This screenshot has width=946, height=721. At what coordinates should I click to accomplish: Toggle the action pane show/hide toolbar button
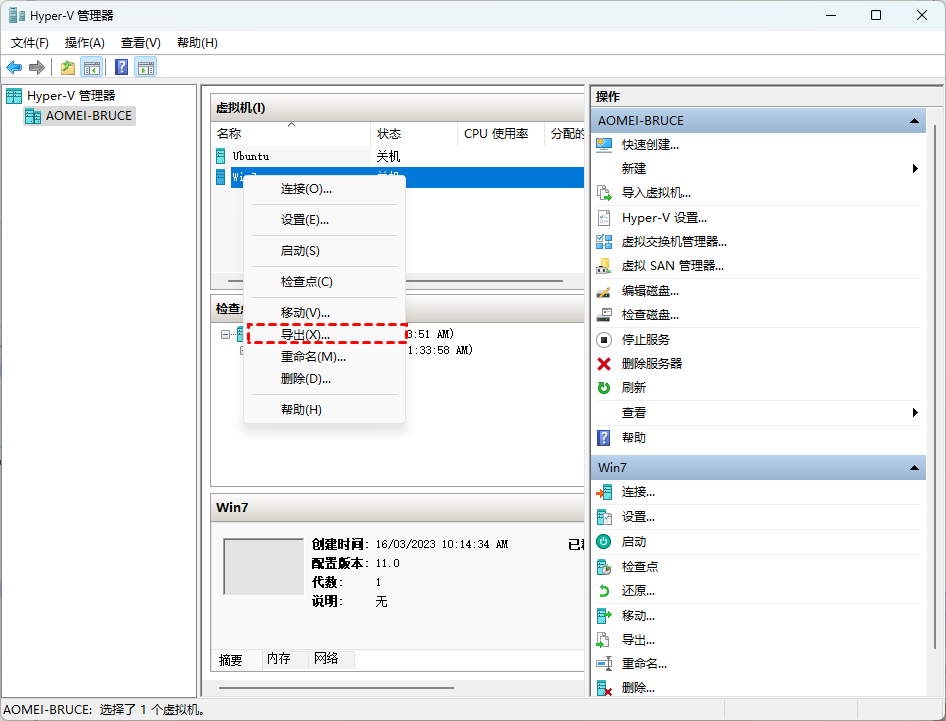[x=146, y=67]
